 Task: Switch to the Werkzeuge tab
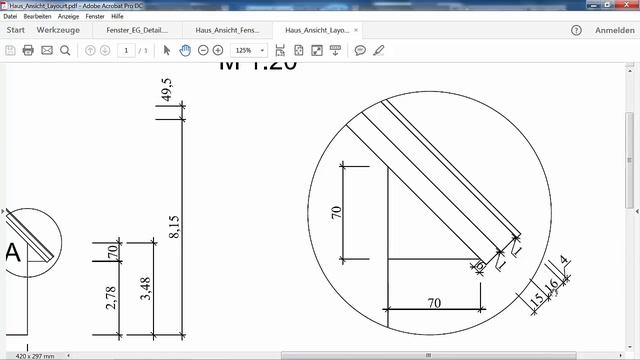[x=58, y=30]
